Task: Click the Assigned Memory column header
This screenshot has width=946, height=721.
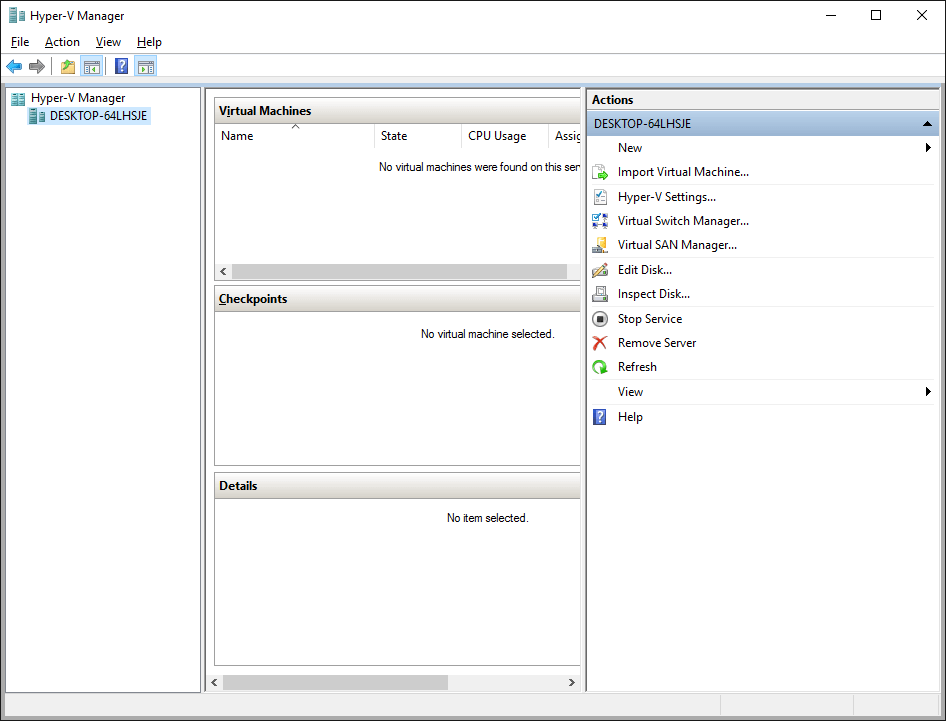Action: [x=565, y=136]
